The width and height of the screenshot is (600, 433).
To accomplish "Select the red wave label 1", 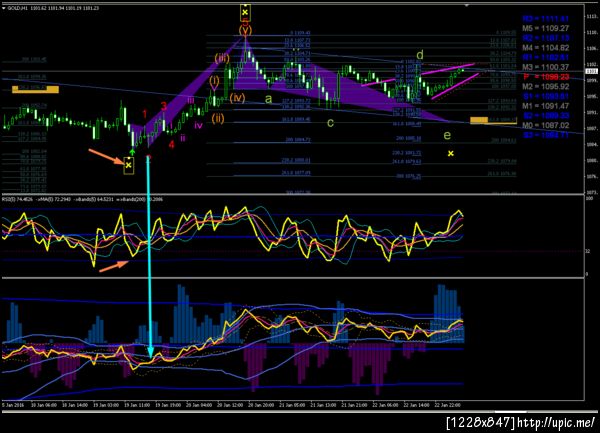I will pyautogui.click(x=145, y=114).
